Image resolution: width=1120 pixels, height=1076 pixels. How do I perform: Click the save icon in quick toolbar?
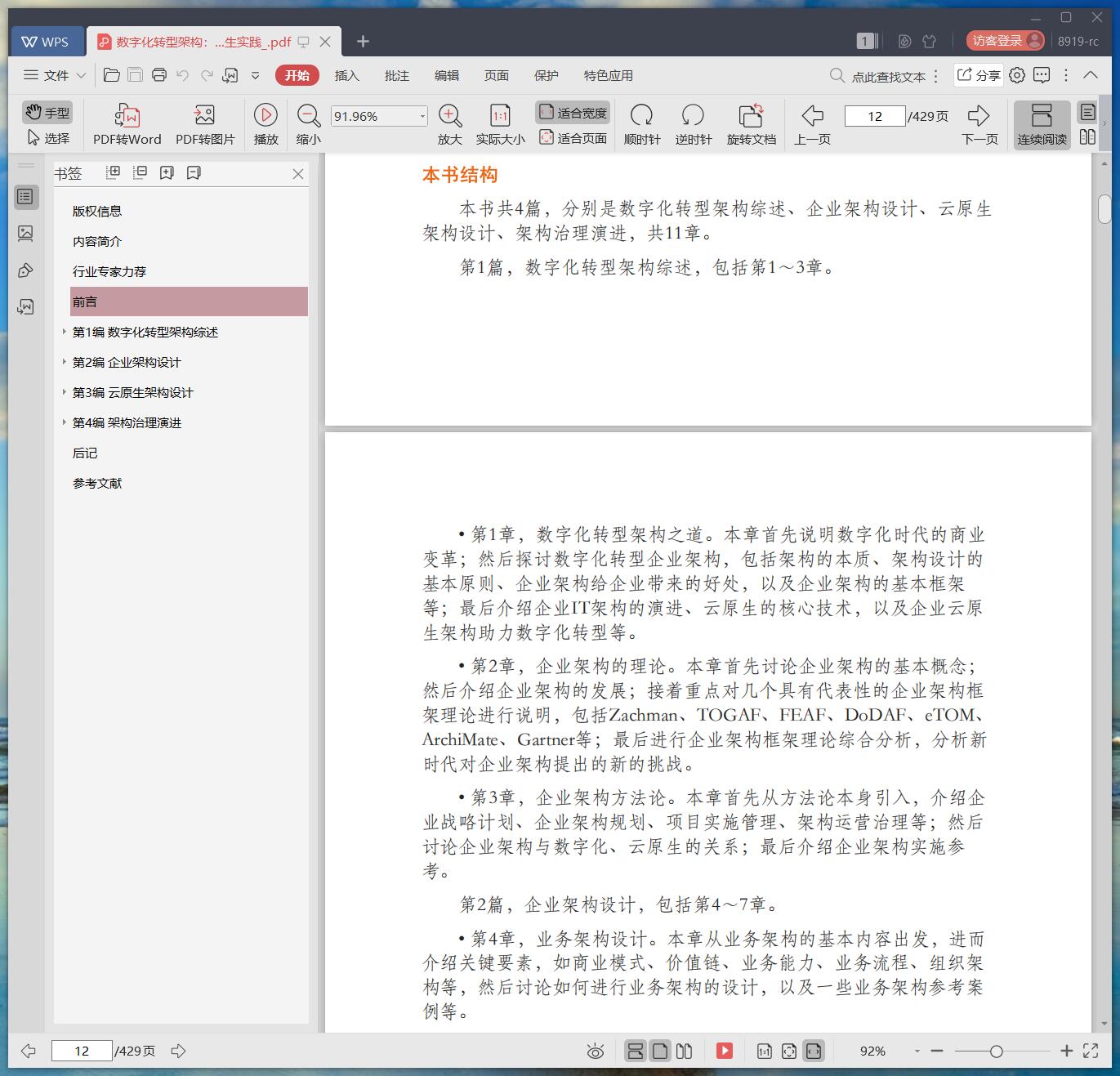point(136,75)
